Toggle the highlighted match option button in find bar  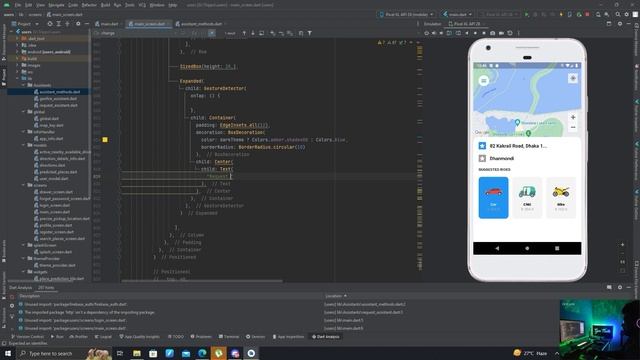tap(211, 33)
